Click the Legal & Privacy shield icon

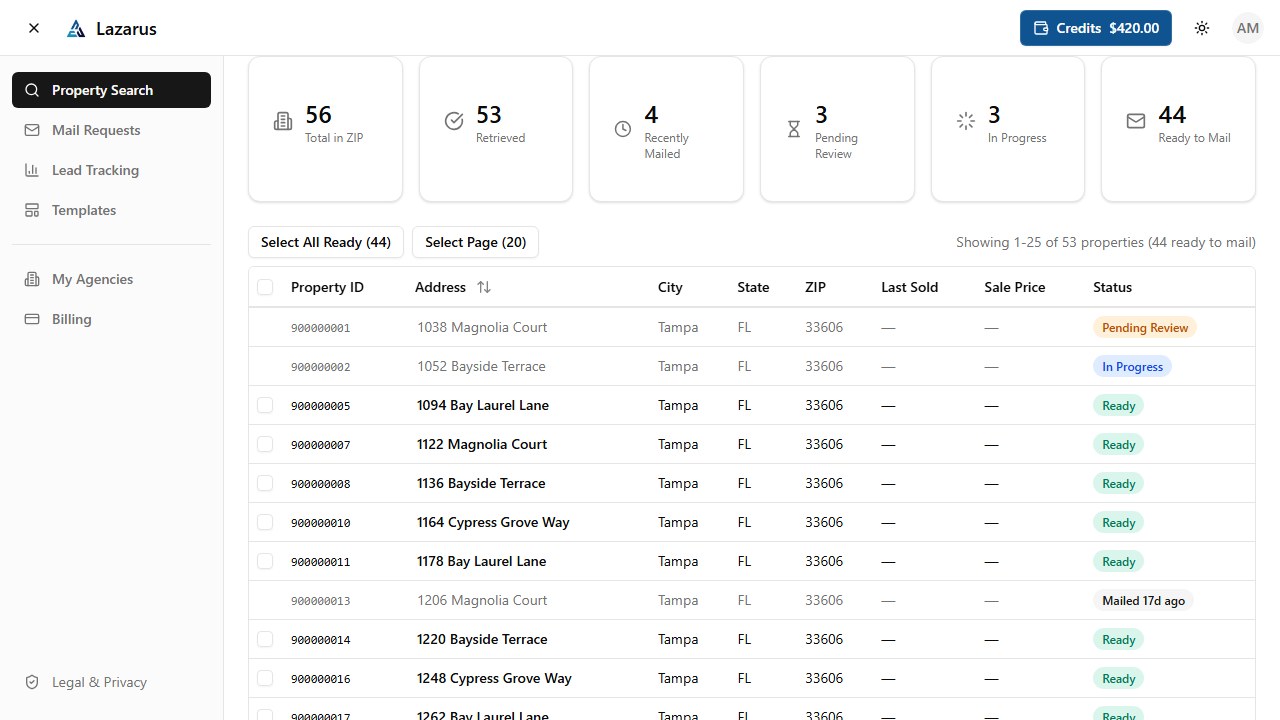coord(32,682)
